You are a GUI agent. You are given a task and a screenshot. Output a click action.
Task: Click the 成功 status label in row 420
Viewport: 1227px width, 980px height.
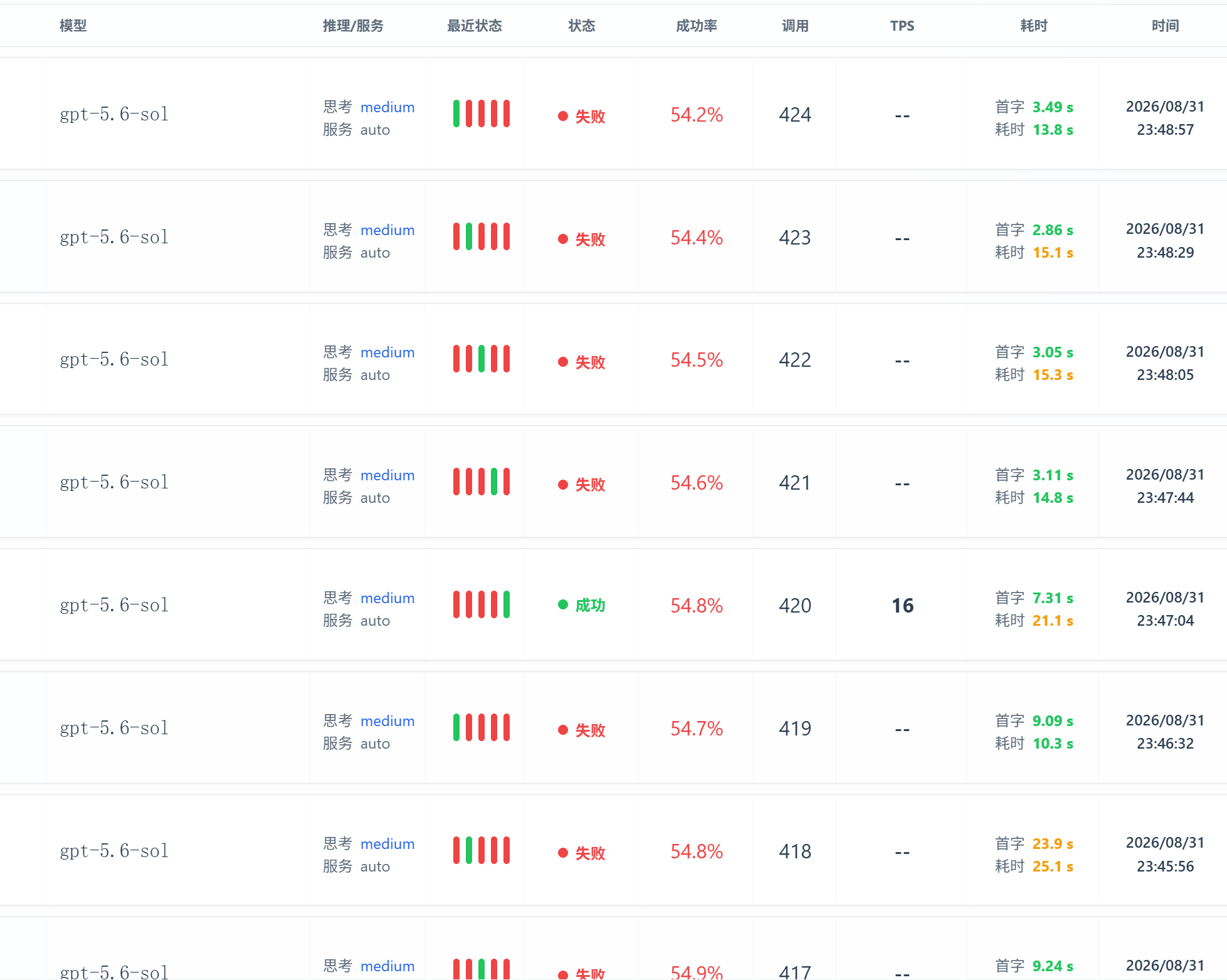(x=590, y=605)
